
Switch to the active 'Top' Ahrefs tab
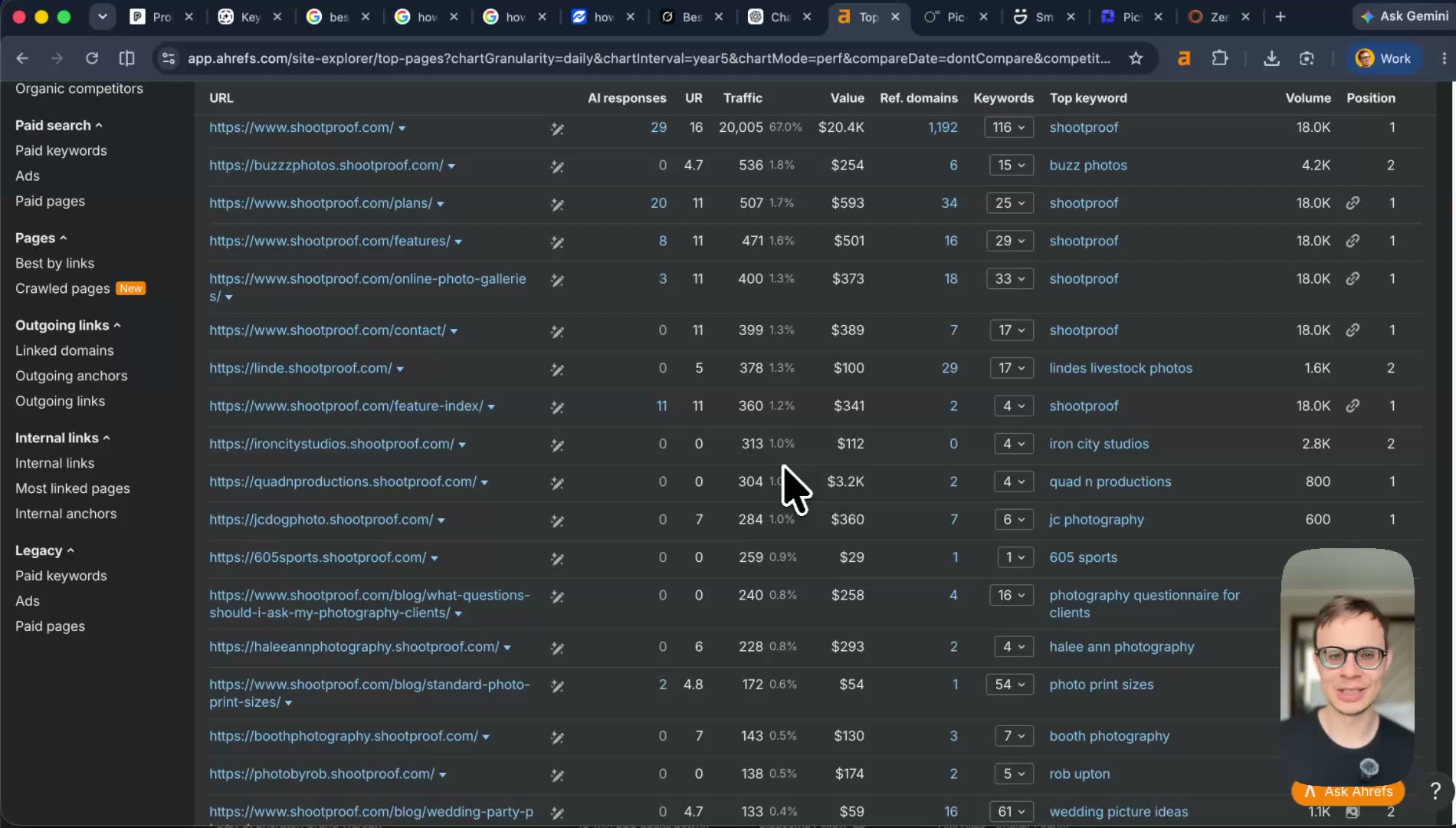click(x=868, y=17)
